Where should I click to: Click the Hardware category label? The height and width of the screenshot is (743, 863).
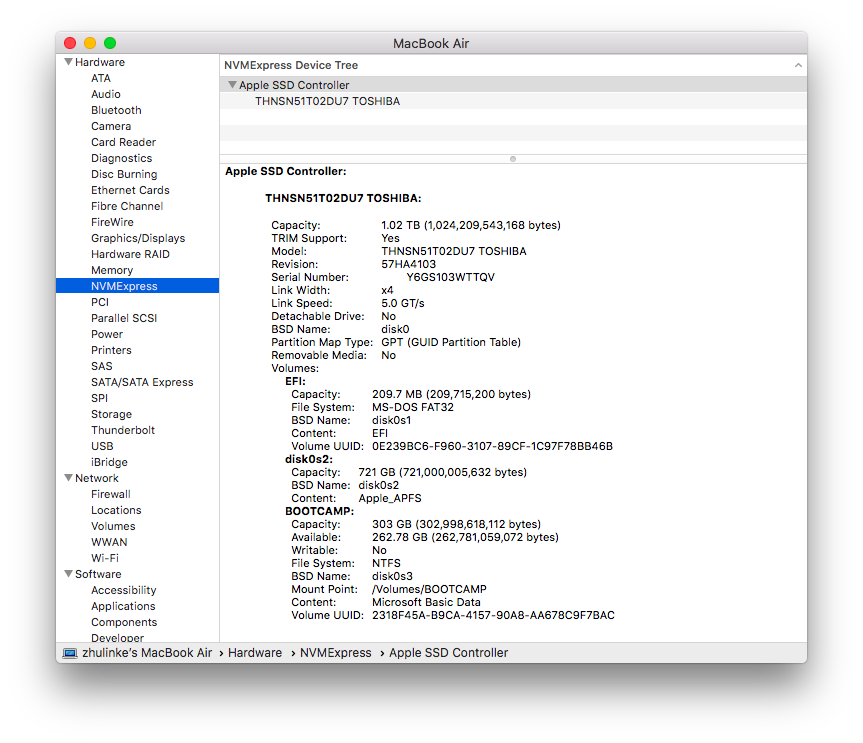pyautogui.click(x=100, y=62)
